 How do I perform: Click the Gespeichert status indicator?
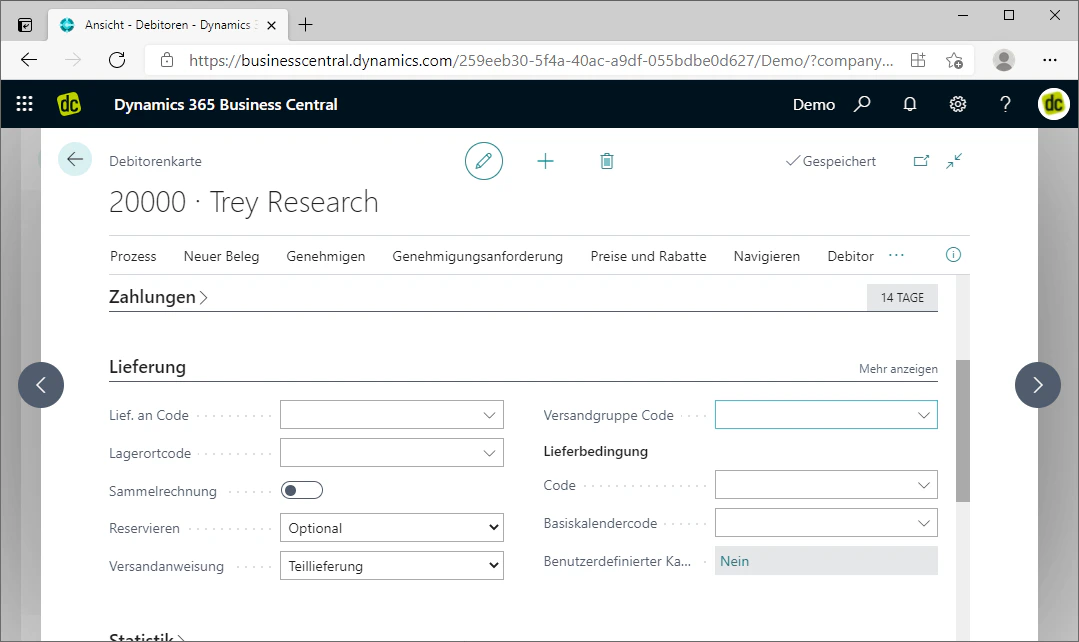click(x=831, y=161)
